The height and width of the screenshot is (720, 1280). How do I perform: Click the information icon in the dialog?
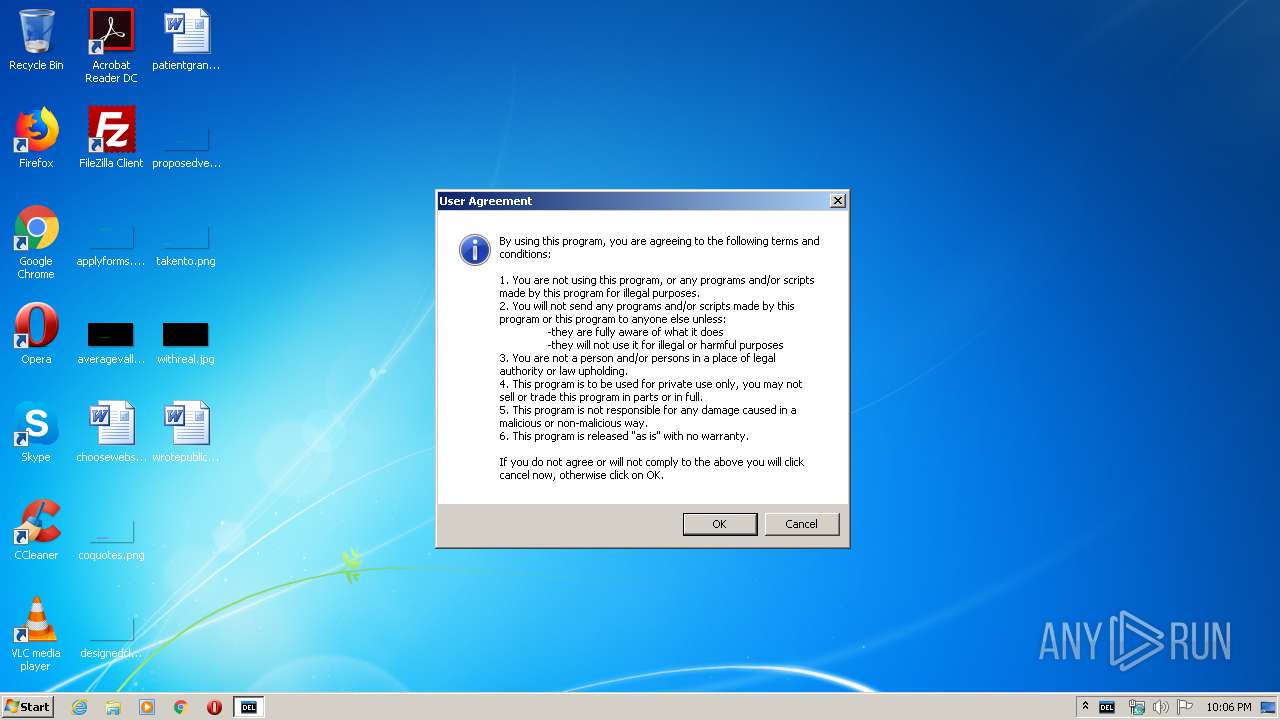coord(474,250)
